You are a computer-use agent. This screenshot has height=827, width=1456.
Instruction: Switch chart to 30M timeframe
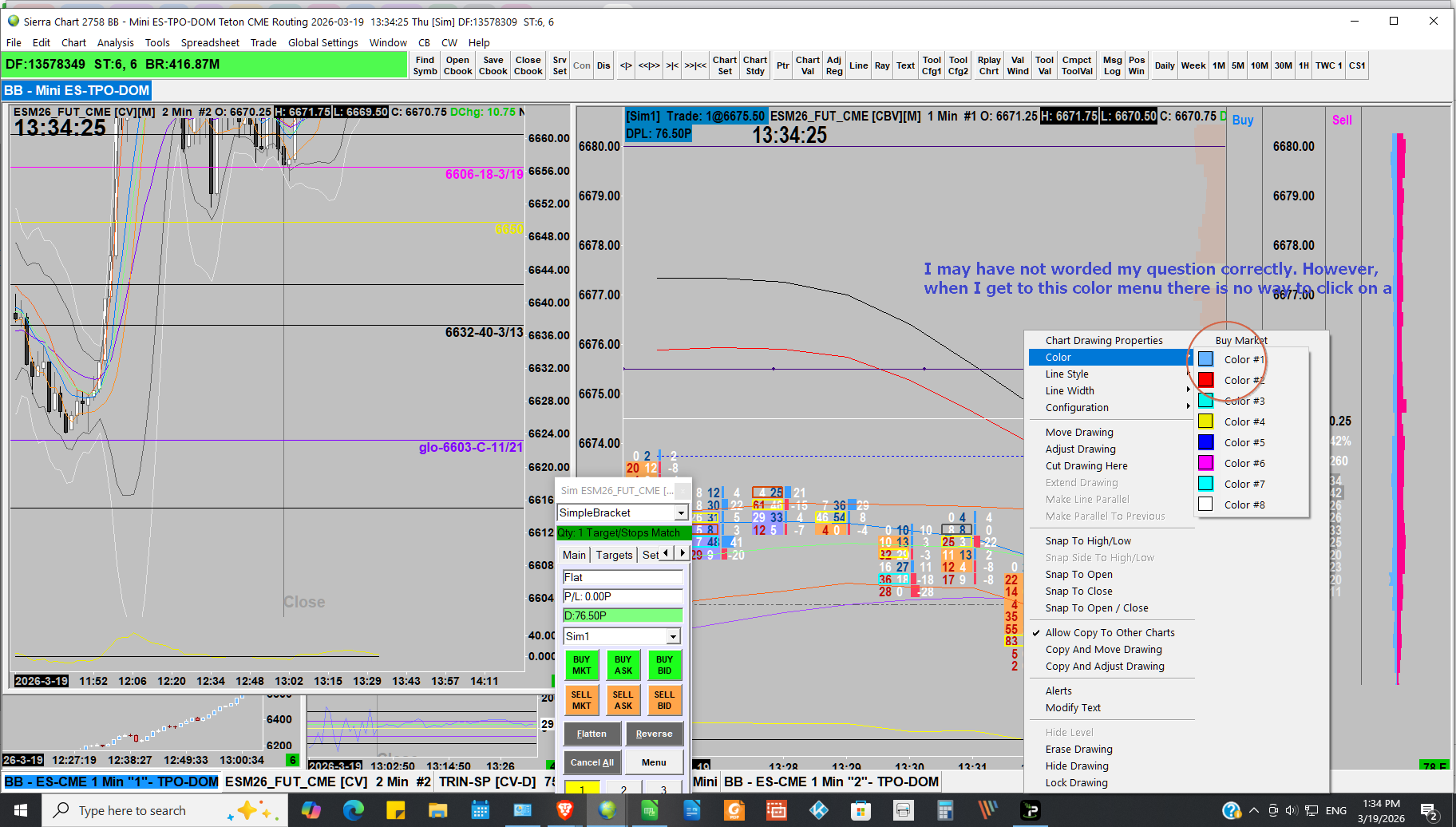(1283, 65)
